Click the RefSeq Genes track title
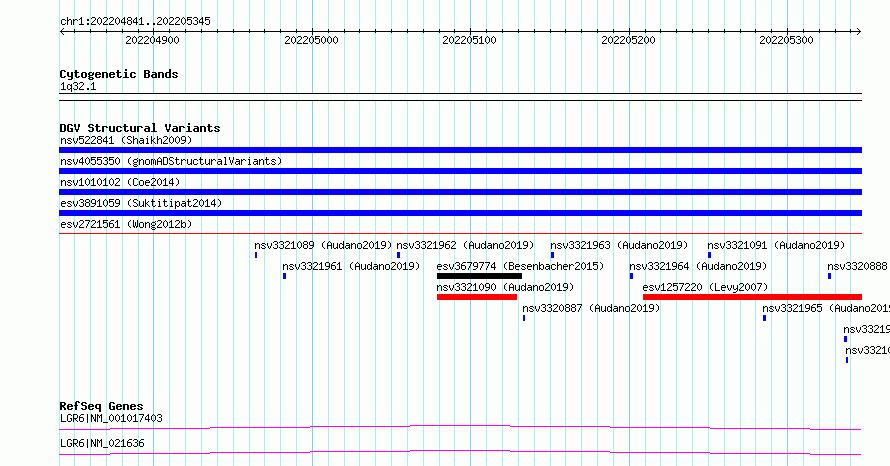 point(101,406)
